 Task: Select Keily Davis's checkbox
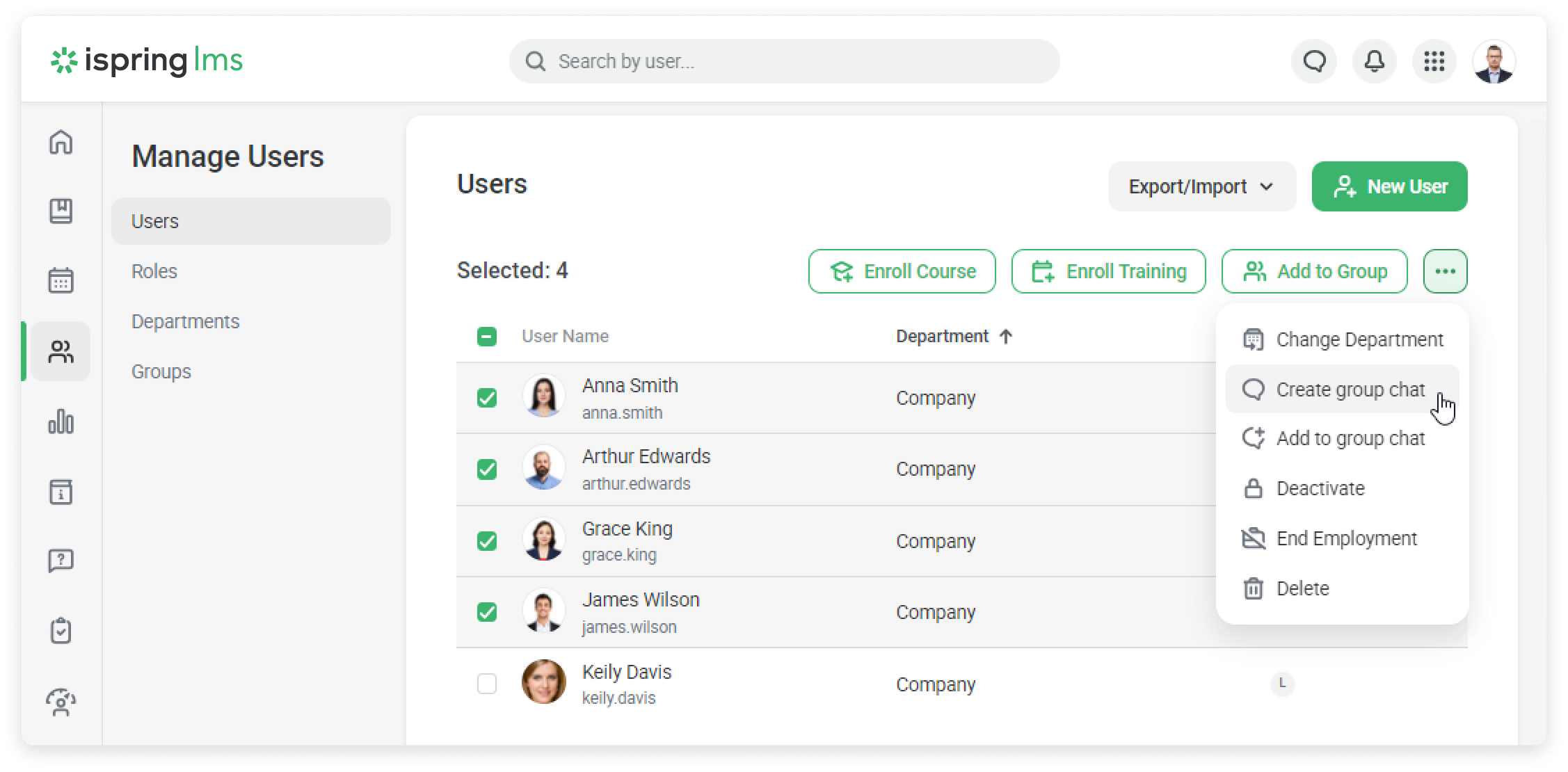[x=487, y=684]
